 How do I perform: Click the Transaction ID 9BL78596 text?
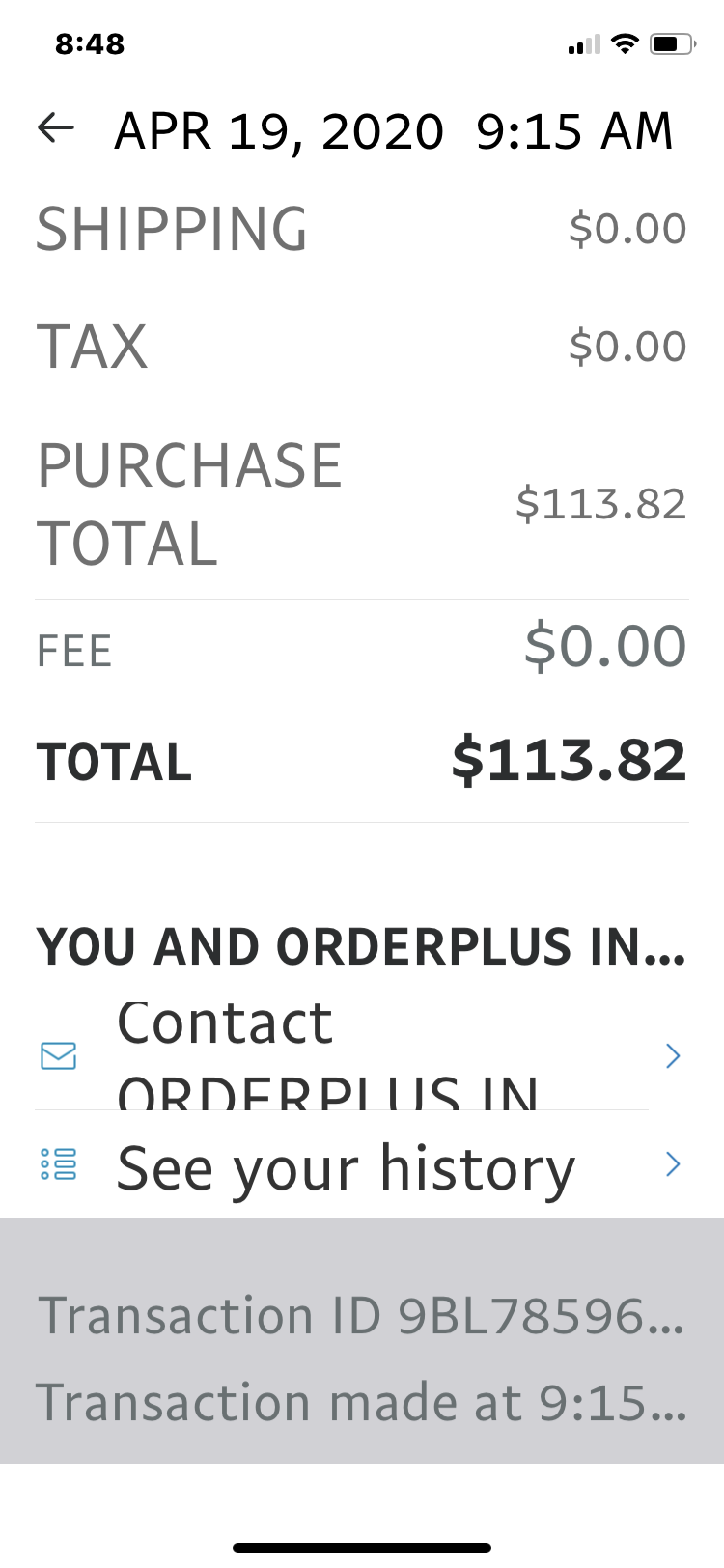tap(361, 1316)
